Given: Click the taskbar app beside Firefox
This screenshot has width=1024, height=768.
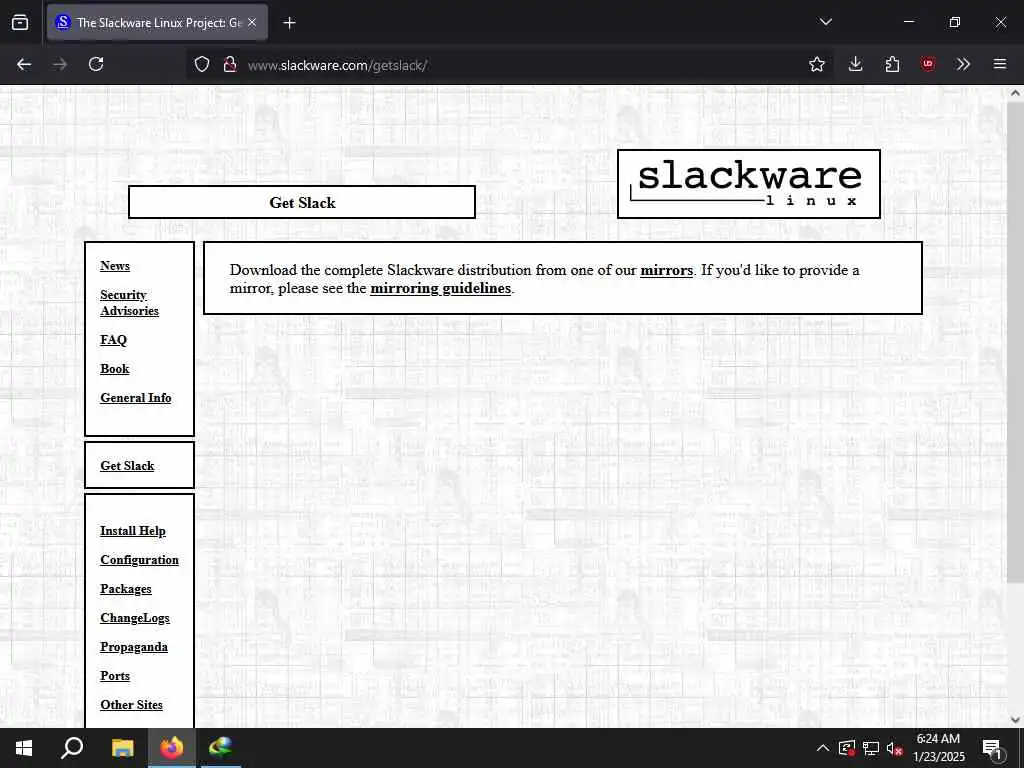Looking at the screenshot, I should coord(221,748).
